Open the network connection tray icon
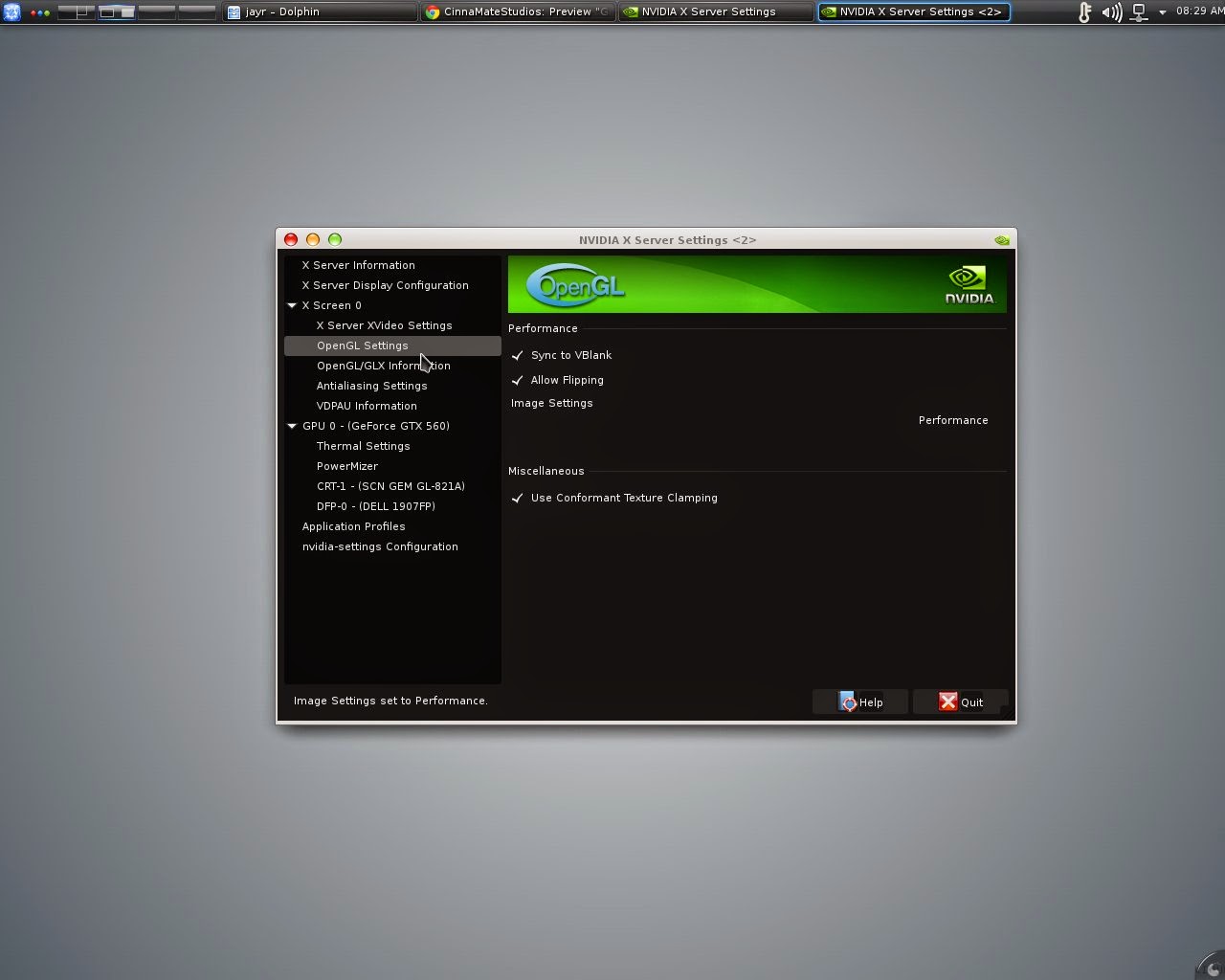The width and height of the screenshot is (1225, 980). (x=1139, y=12)
